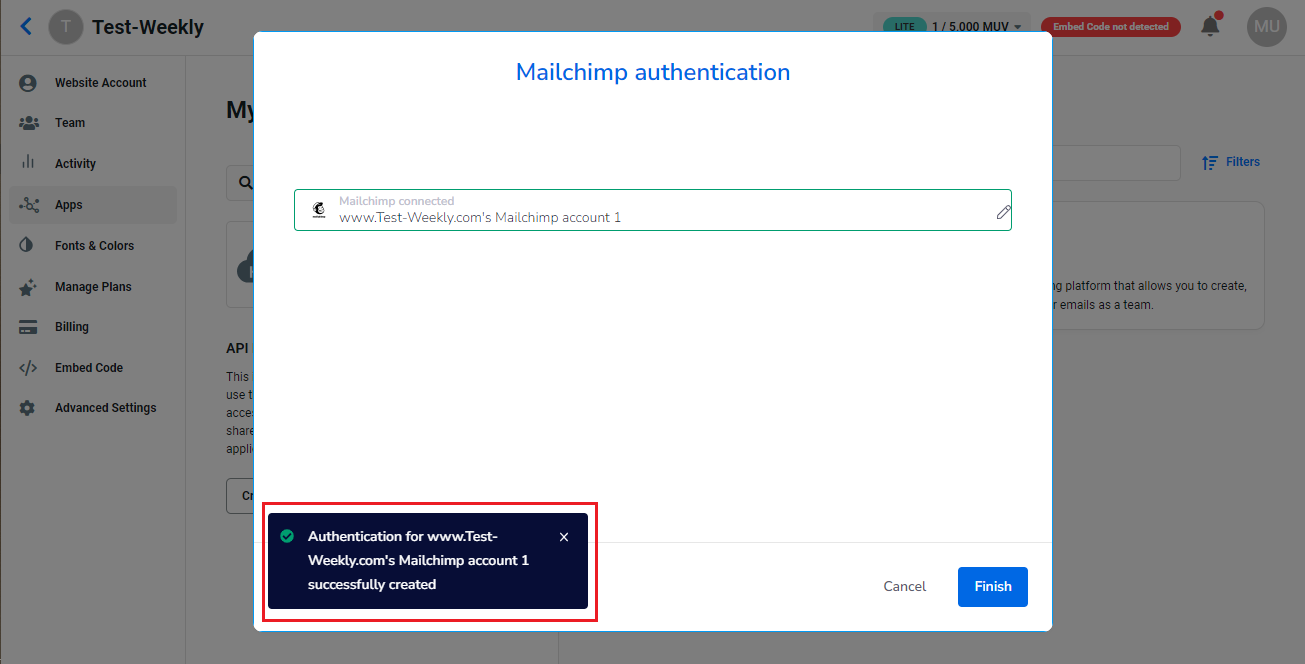Dismiss the success toast notification
The width and height of the screenshot is (1305, 664).
click(x=564, y=537)
